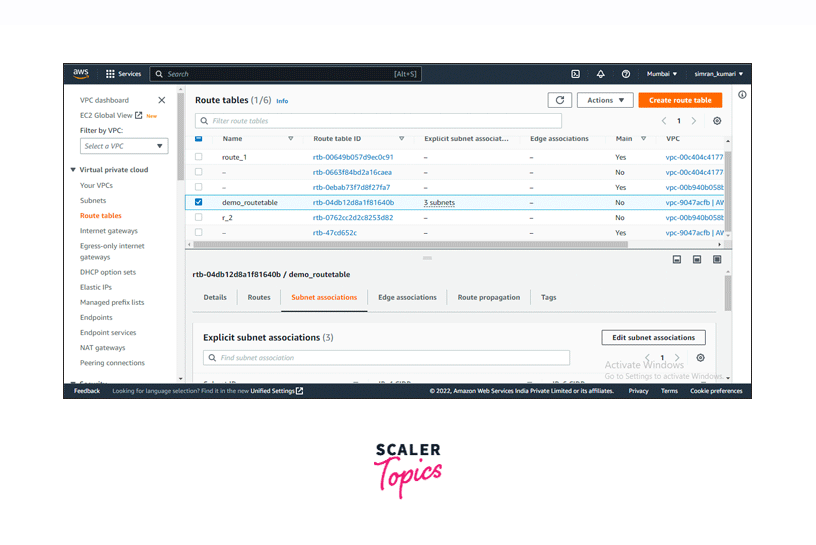Open the info panel icon at right edge
816x545 pixels.
(x=742, y=95)
